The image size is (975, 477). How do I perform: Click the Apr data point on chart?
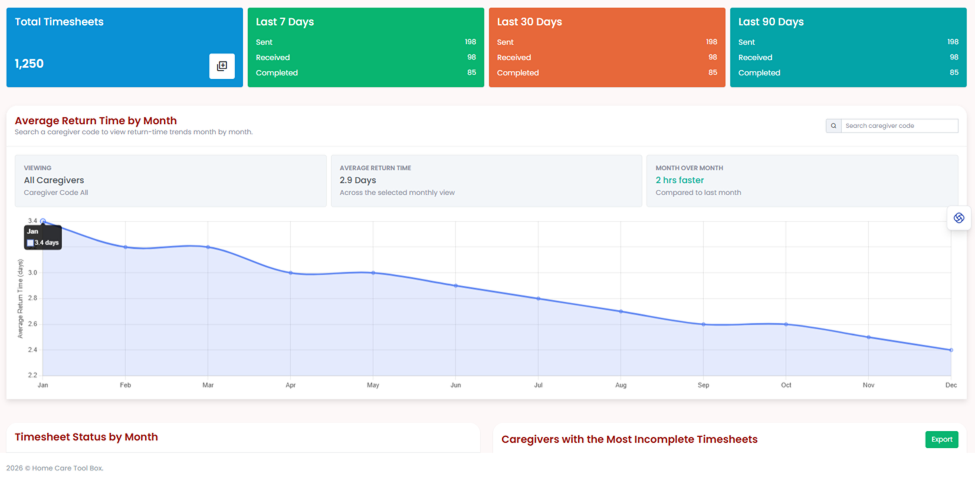click(290, 272)
